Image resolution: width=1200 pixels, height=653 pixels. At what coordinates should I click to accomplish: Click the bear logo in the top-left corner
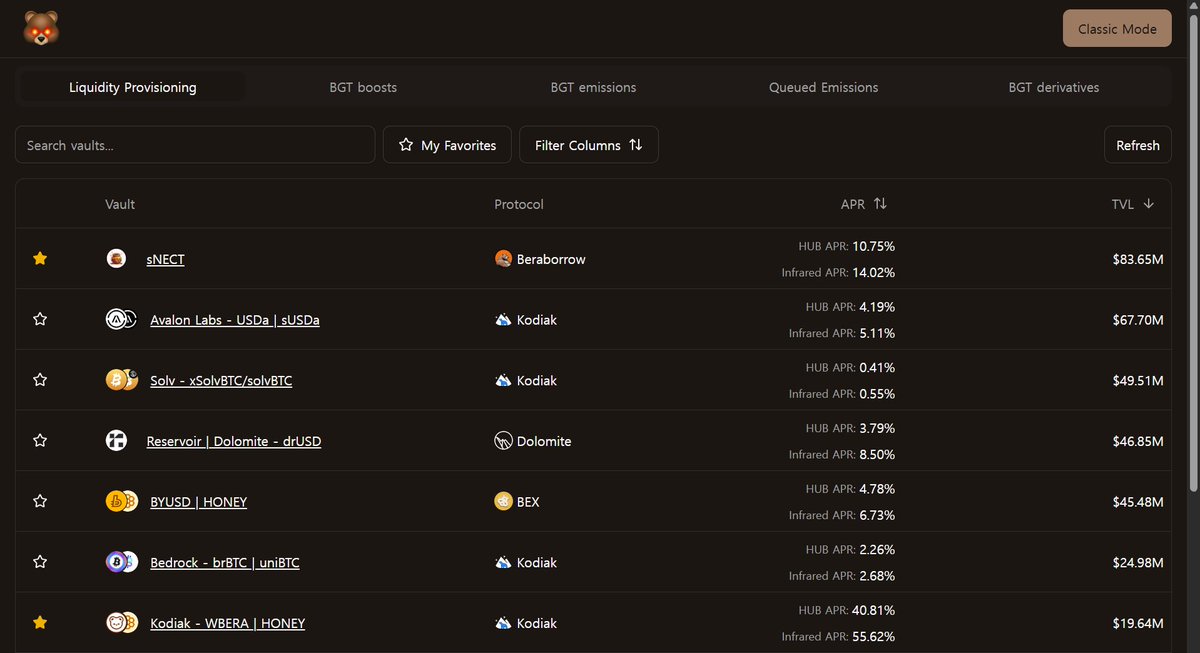tap(40, 28)
